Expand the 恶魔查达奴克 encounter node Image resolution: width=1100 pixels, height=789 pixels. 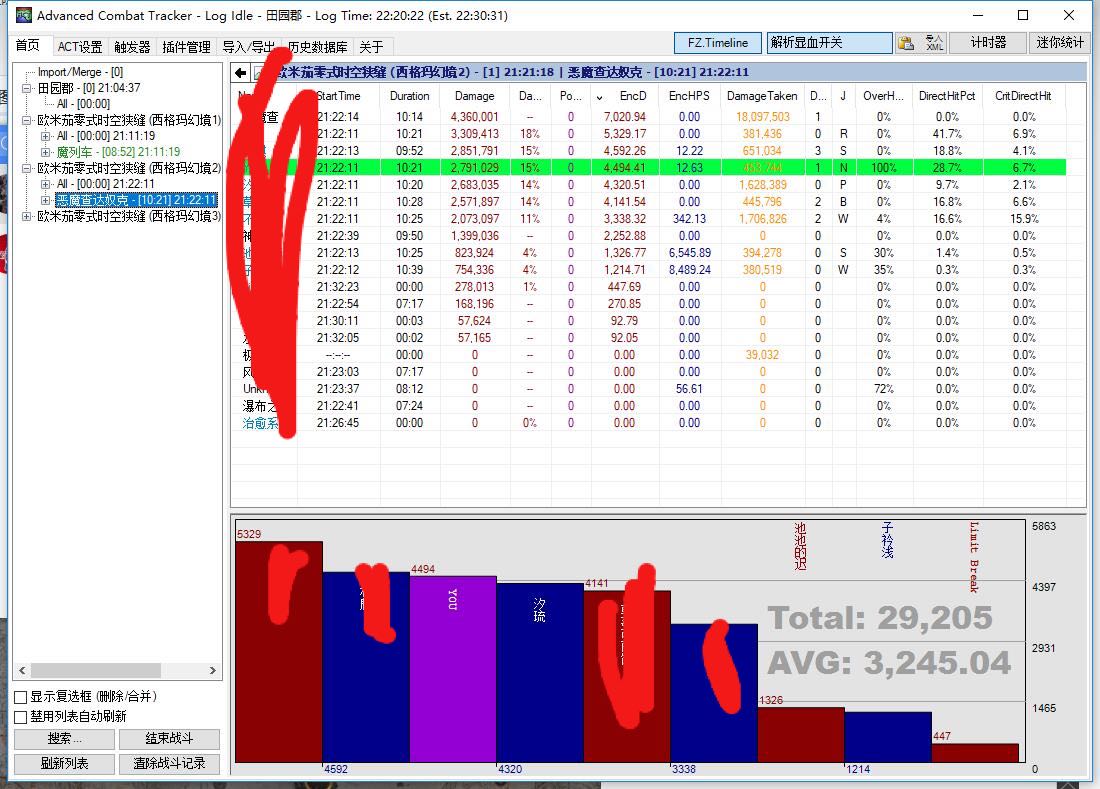tap(46, 201)
